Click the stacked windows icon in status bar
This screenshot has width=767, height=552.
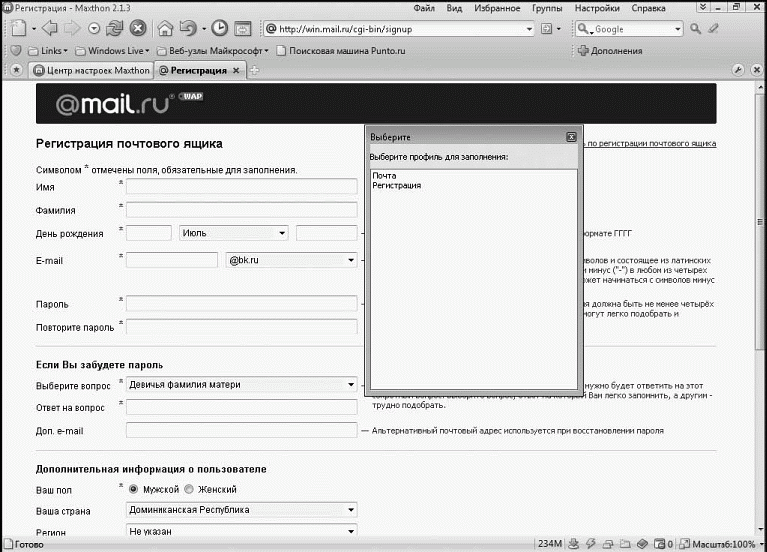(608, 544)
